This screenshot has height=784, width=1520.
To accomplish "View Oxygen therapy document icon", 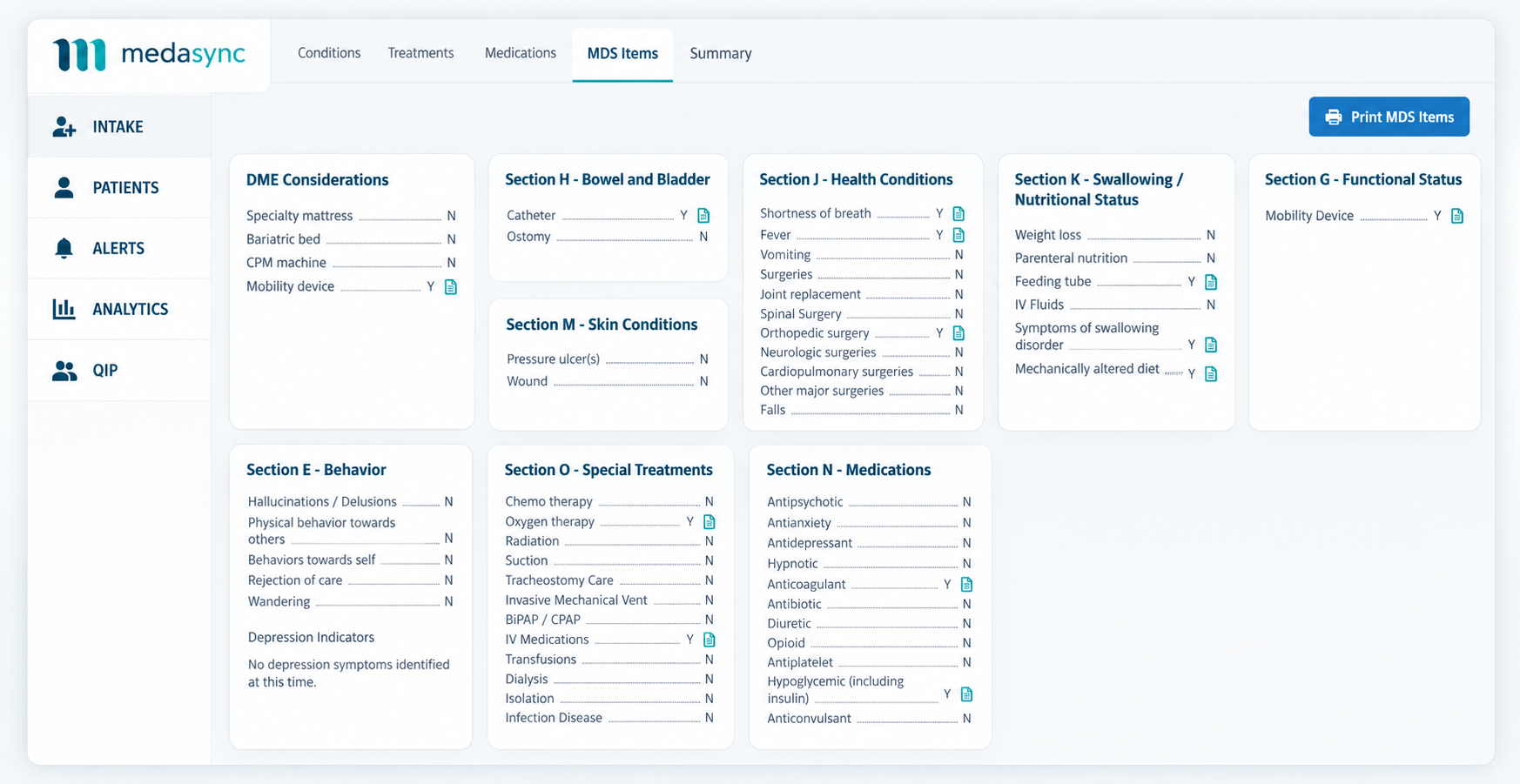I will [x=710, y=522].
